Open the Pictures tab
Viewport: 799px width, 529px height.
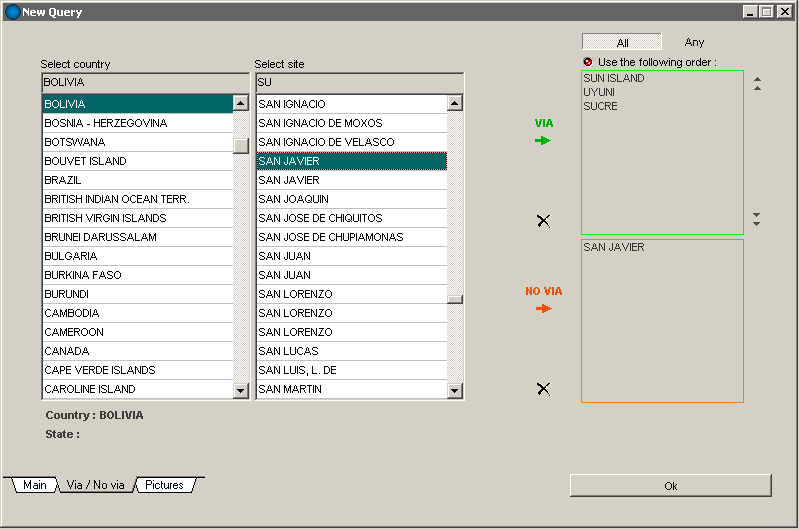164,485
